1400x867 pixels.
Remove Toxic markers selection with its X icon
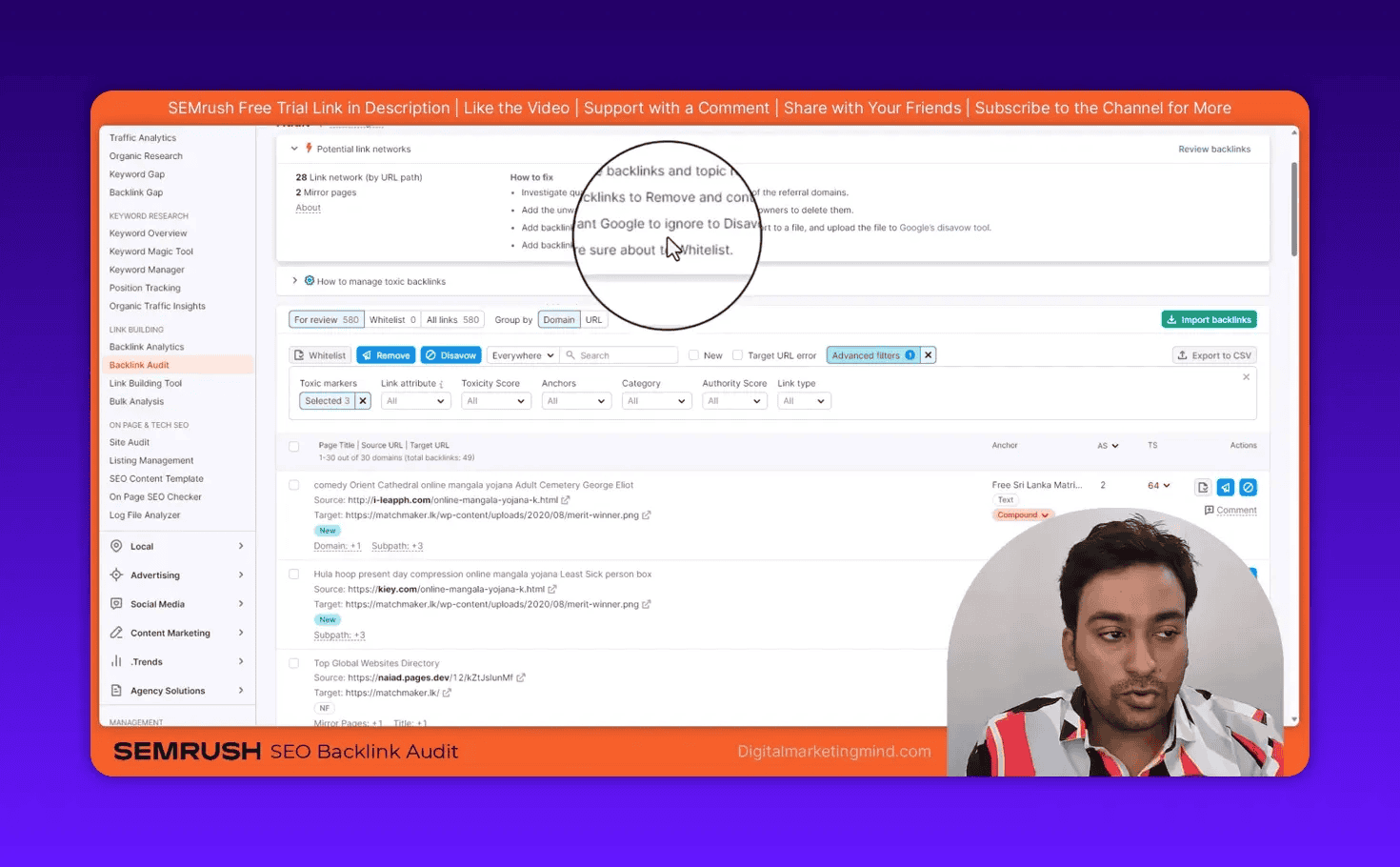(362, 400)
